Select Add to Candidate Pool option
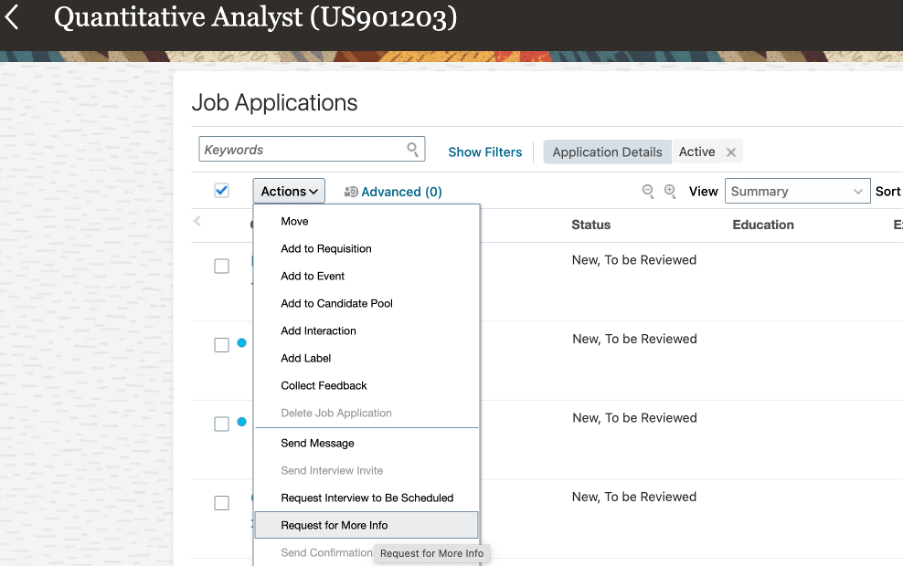The height and width of the screenshot is (566, 904). [x=336, y=303]
